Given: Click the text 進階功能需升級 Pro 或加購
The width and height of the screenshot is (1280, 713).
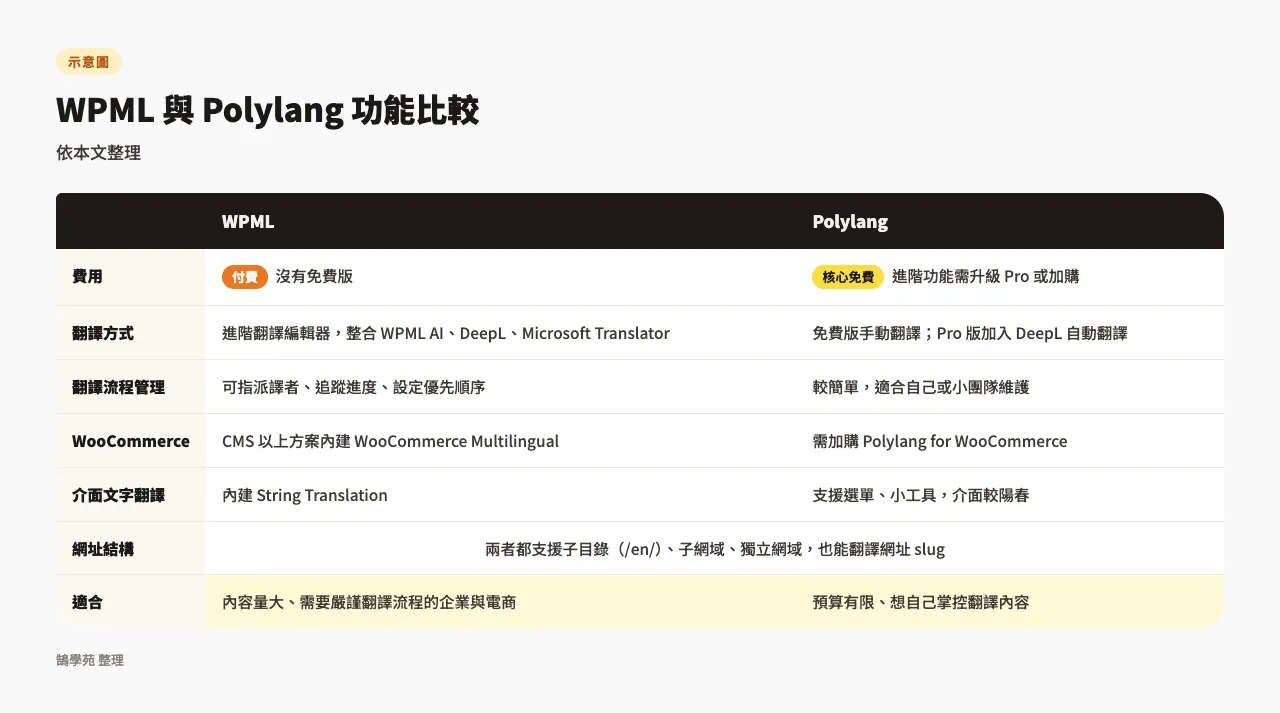Looking at the screenshot, I should click(985, 277).
